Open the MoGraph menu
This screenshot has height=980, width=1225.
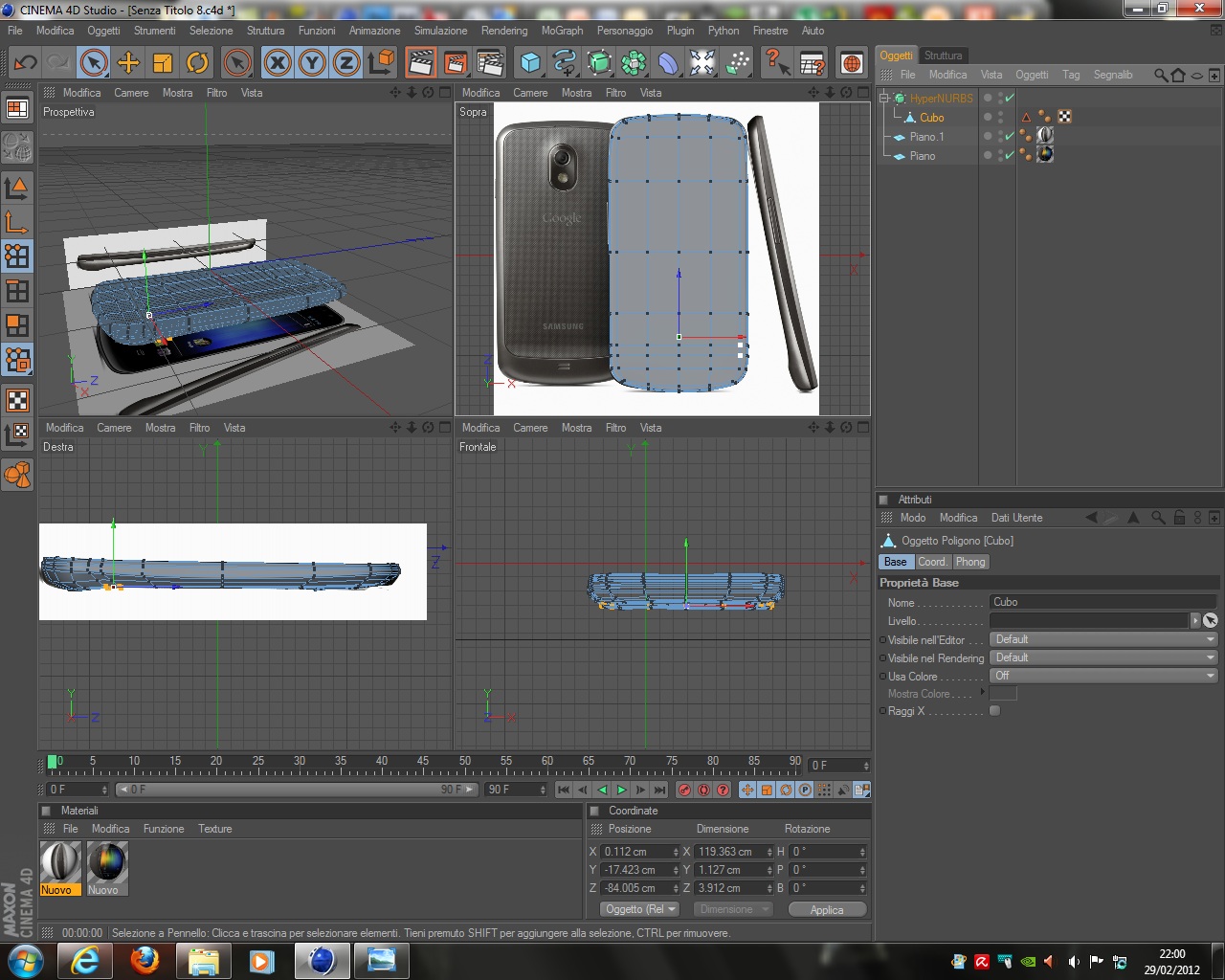pos(562,31)
